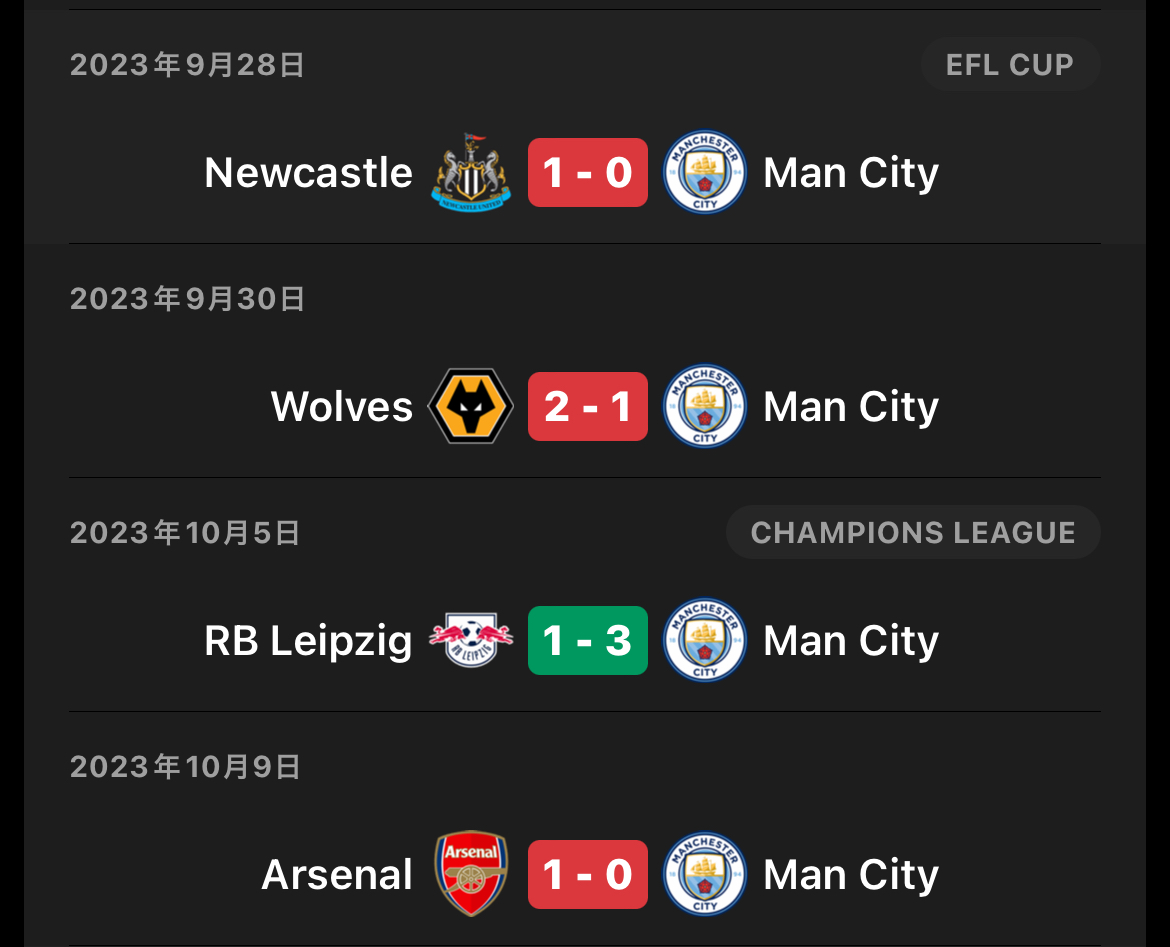
Task: Tap Man City crest in Arsenal match
Action: [704, 874]
